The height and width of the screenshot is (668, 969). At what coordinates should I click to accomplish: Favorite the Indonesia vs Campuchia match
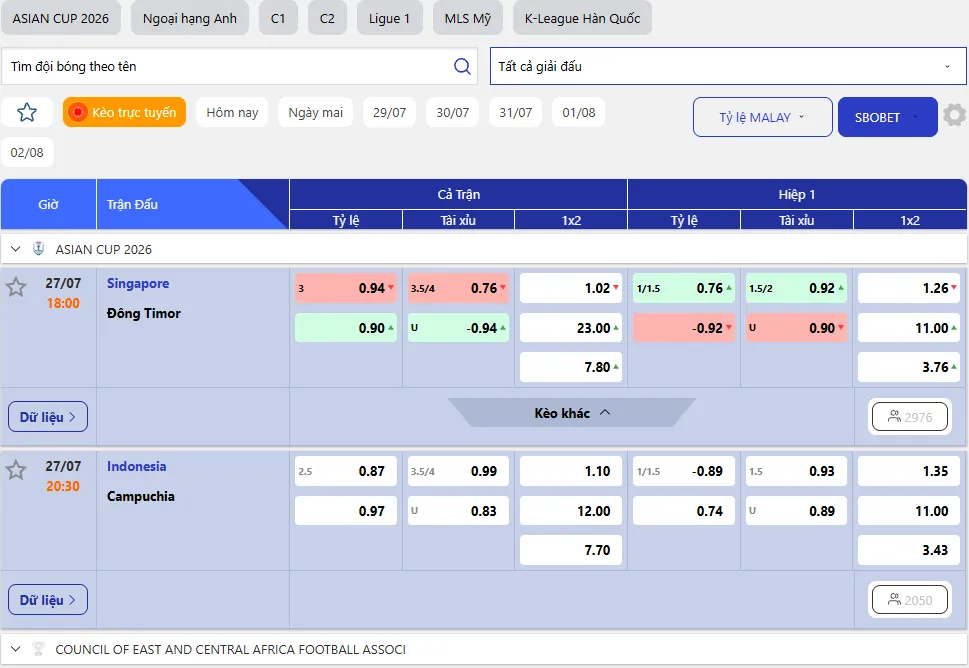[15, 470]
